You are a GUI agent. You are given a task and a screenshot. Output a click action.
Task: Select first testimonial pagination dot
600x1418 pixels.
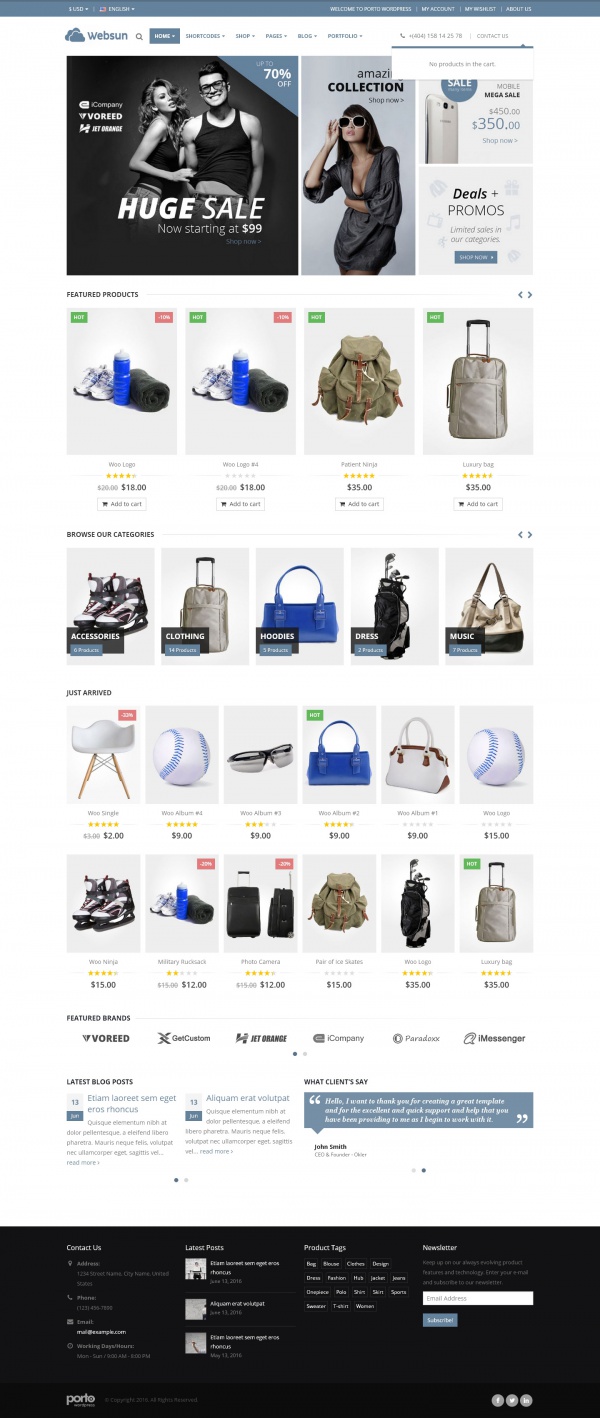tap(413, 1170)
